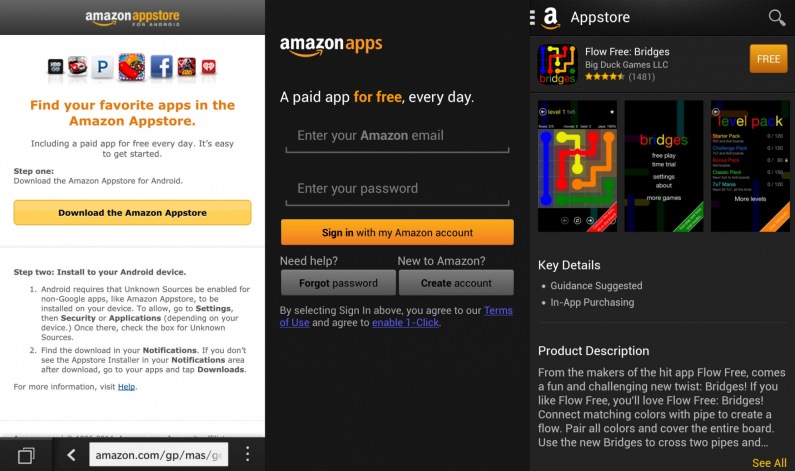Open the Appstore side menu dots
This screenshot has width=795, height=471.
pos(532,18)
